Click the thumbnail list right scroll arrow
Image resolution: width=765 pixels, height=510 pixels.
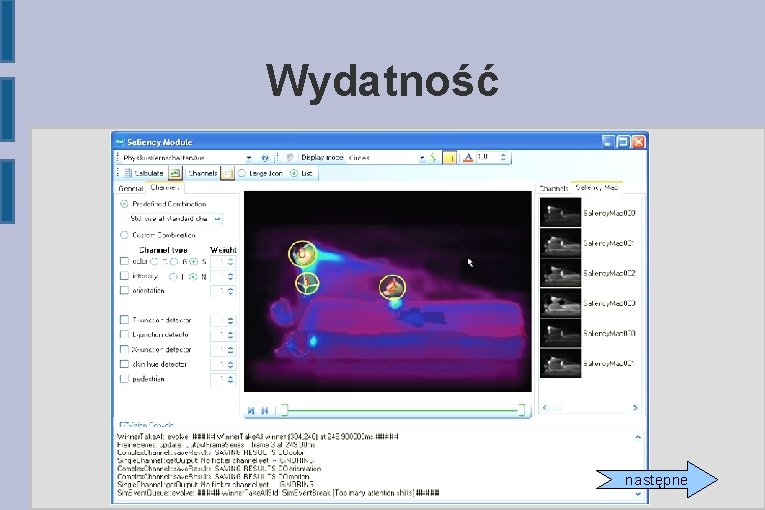pyautogui.click(x=635, y=408)
